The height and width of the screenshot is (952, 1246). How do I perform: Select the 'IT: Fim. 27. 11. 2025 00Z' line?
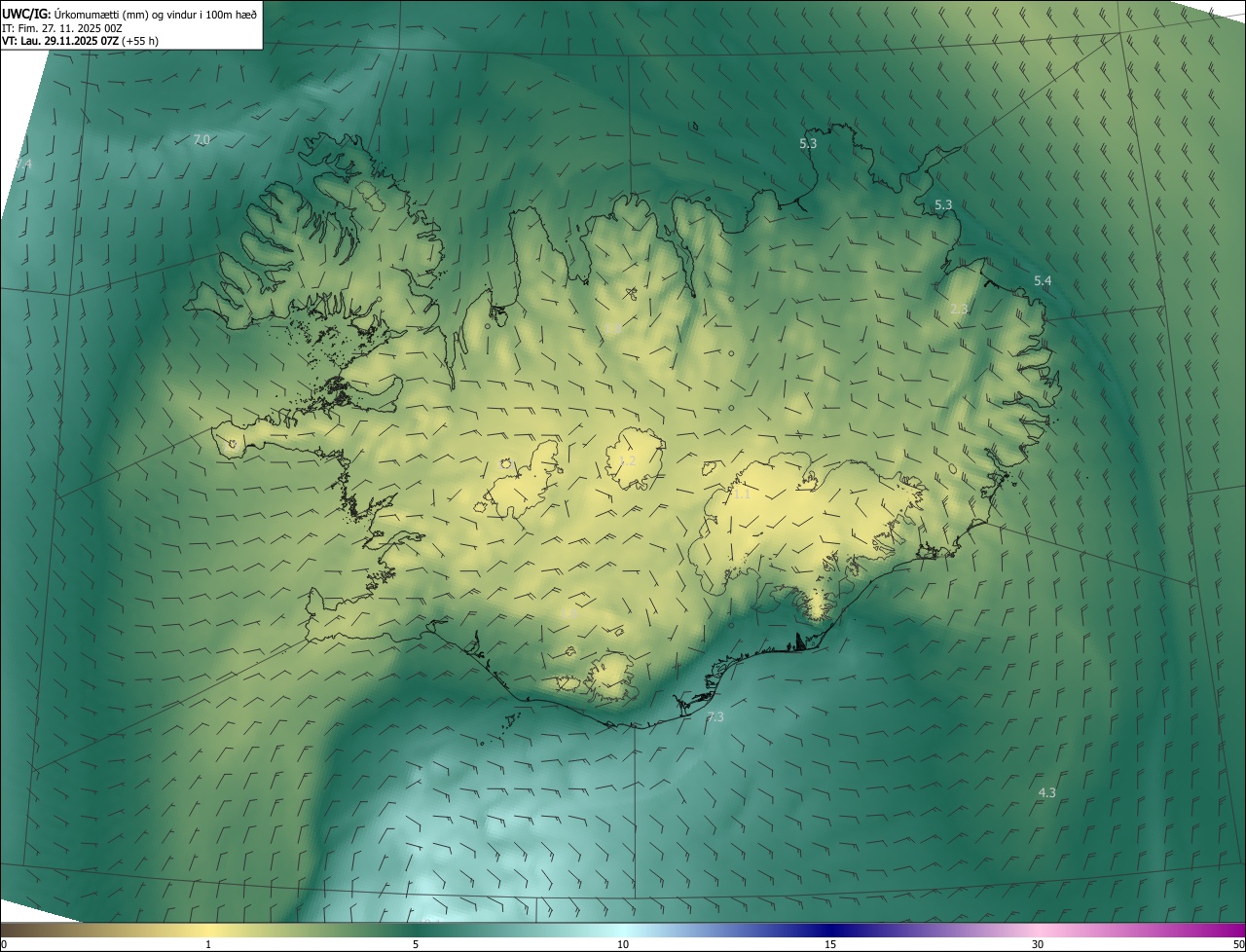(62, 27)
